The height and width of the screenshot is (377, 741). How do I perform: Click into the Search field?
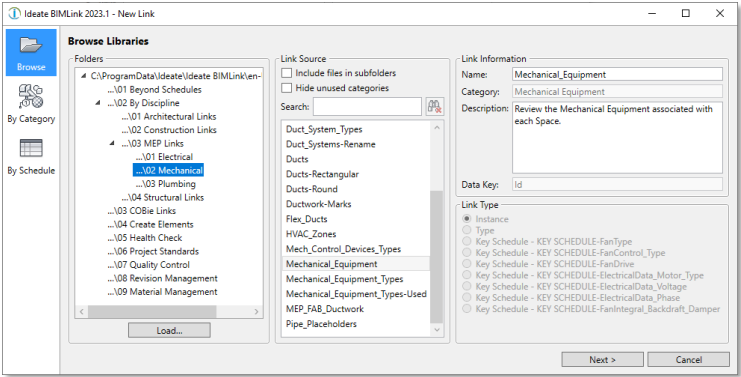pyautogui.click(x=367, y=107)
